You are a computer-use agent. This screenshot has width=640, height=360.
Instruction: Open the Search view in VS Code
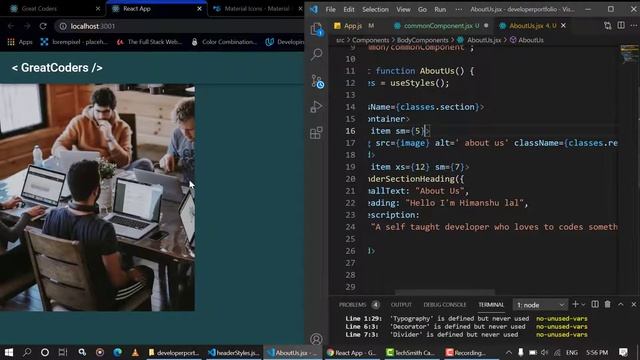tap(317, 54)
